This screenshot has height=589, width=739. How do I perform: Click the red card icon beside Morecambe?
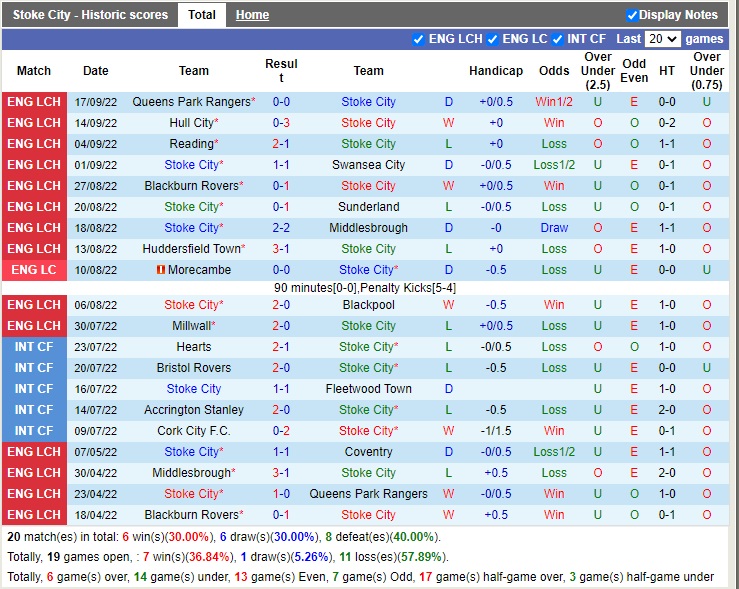tap(161, 270)
